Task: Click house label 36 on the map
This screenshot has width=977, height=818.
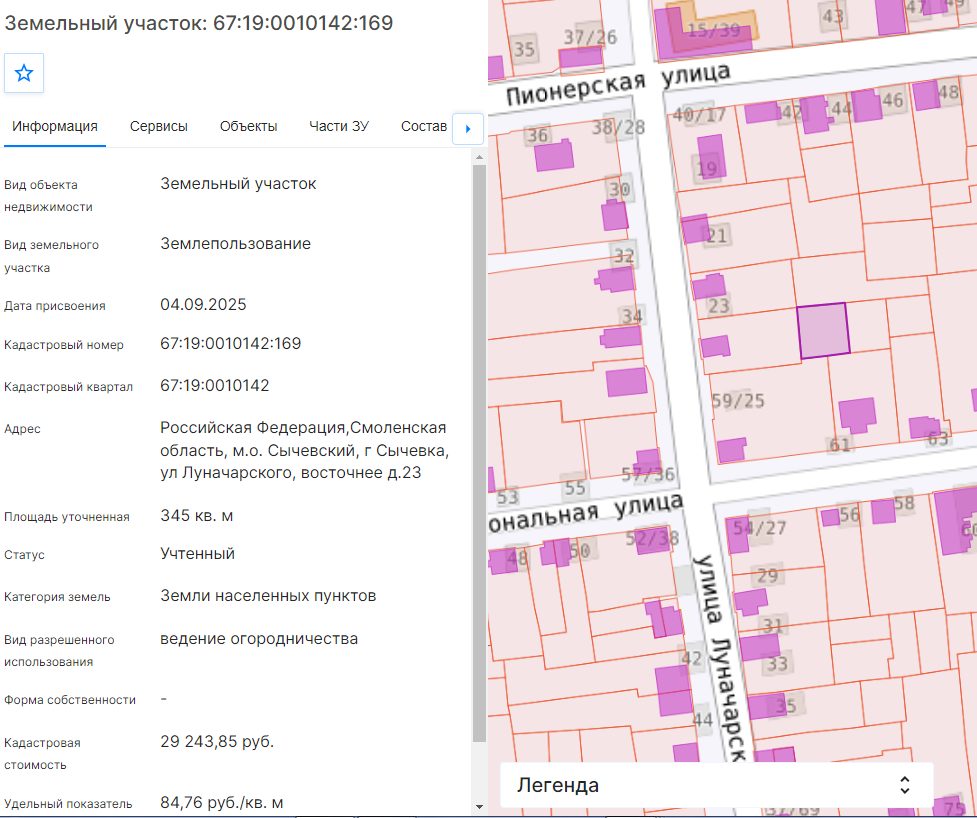Action: pos(537,135)
